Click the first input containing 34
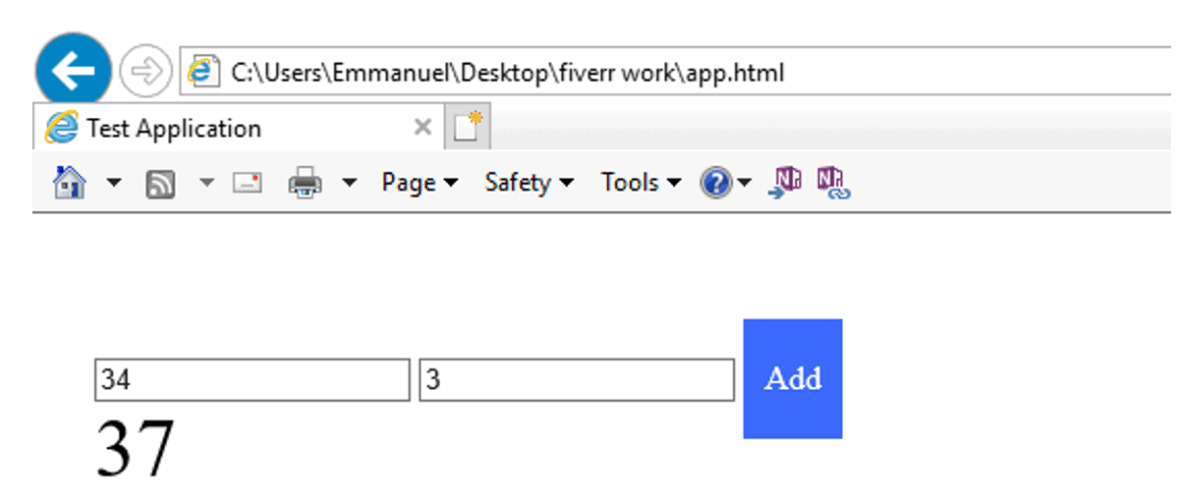 pyautogui.click(x=252, y=380)
